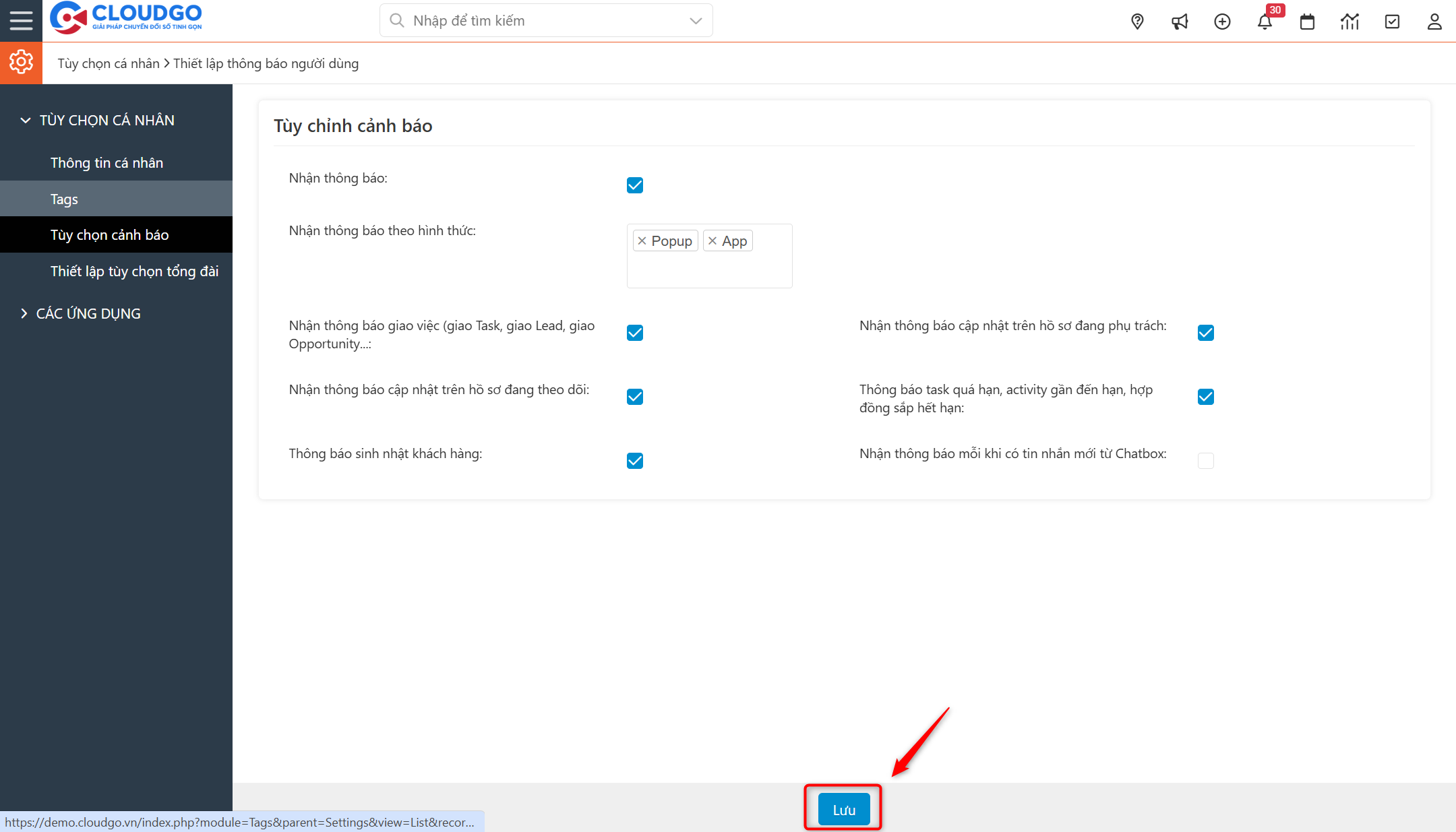The width and height of the screenshot is (1456, 832).
Task: Click the check-in location pin icon
Action: click(x=1137, y=21)
